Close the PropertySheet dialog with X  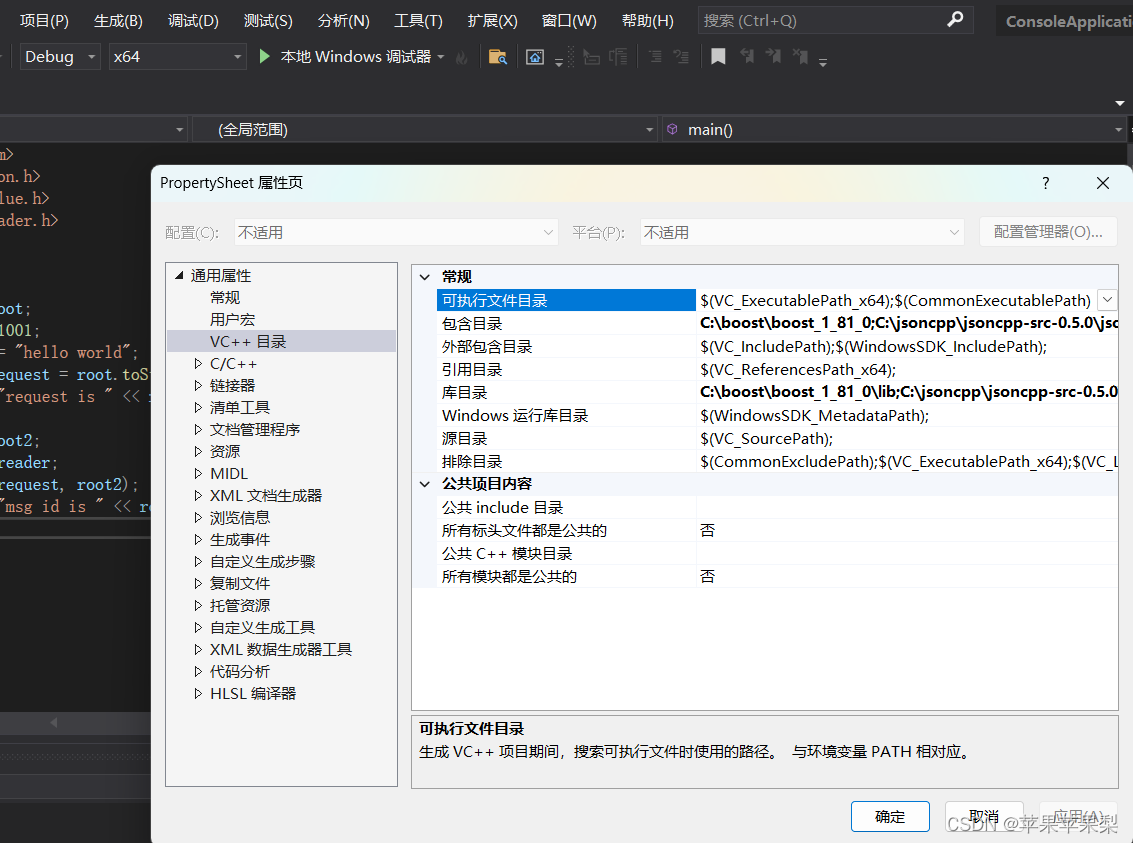pos(1103,183)
